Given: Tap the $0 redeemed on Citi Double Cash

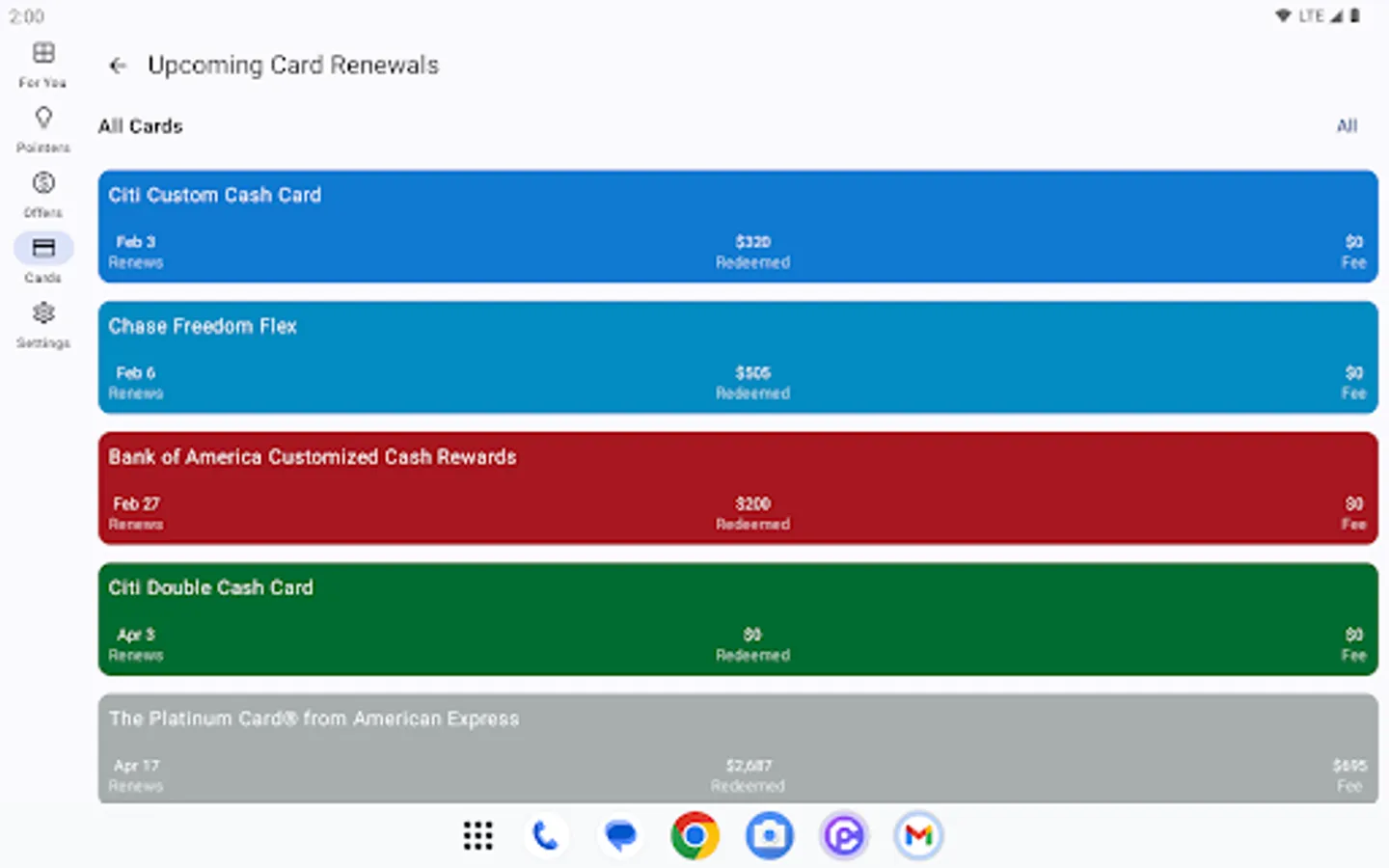Looking at the screenshot, I should (x=752, y=635).
